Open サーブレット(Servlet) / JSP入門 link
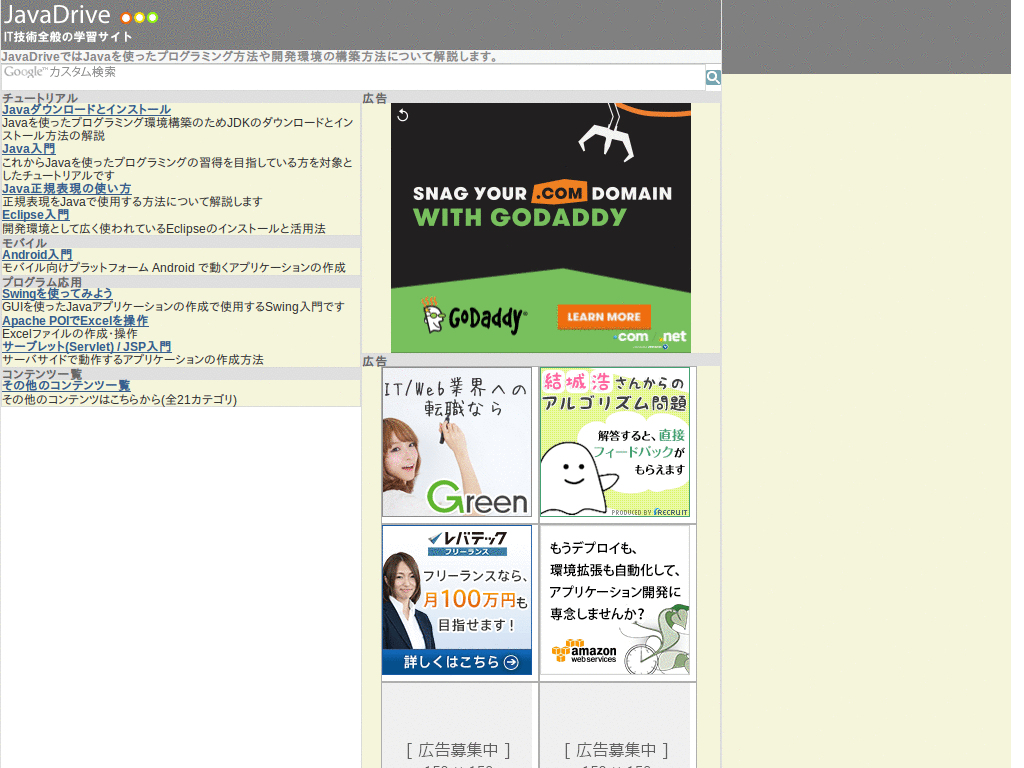Screen dimensions: 1024x768 click(87, 347)
